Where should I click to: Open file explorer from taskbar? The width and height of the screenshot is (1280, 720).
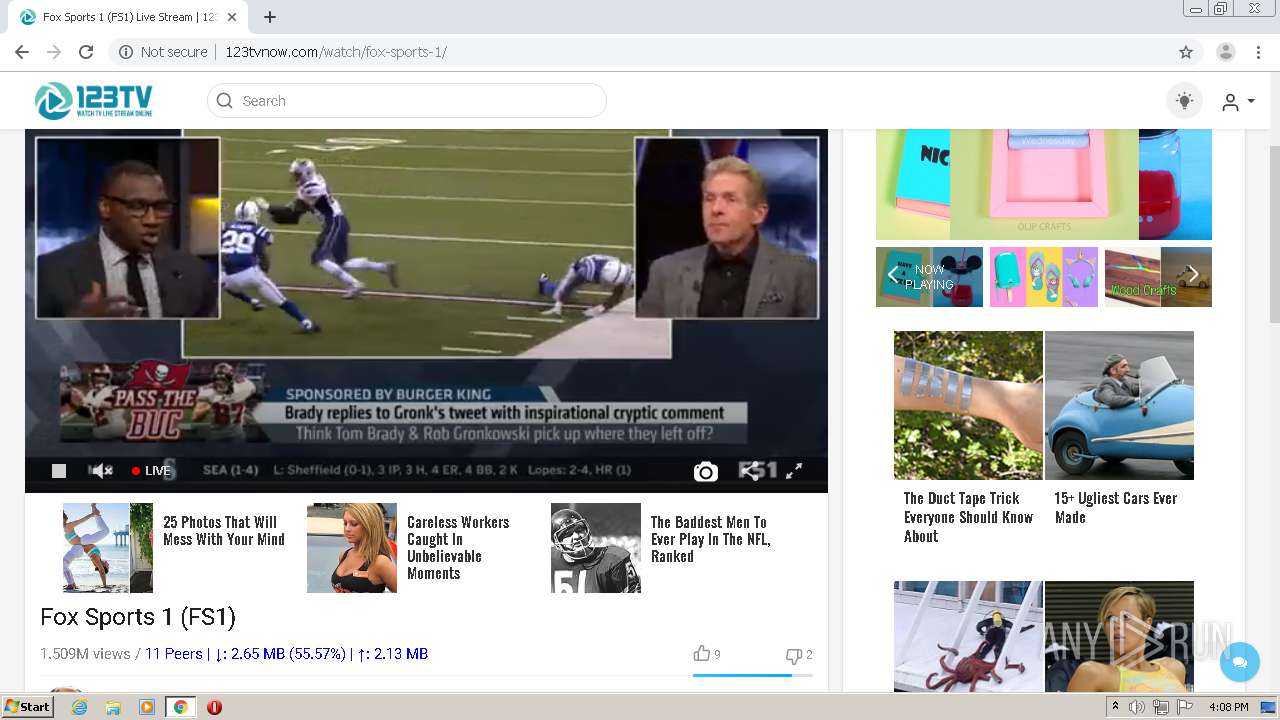coord(113,707)
